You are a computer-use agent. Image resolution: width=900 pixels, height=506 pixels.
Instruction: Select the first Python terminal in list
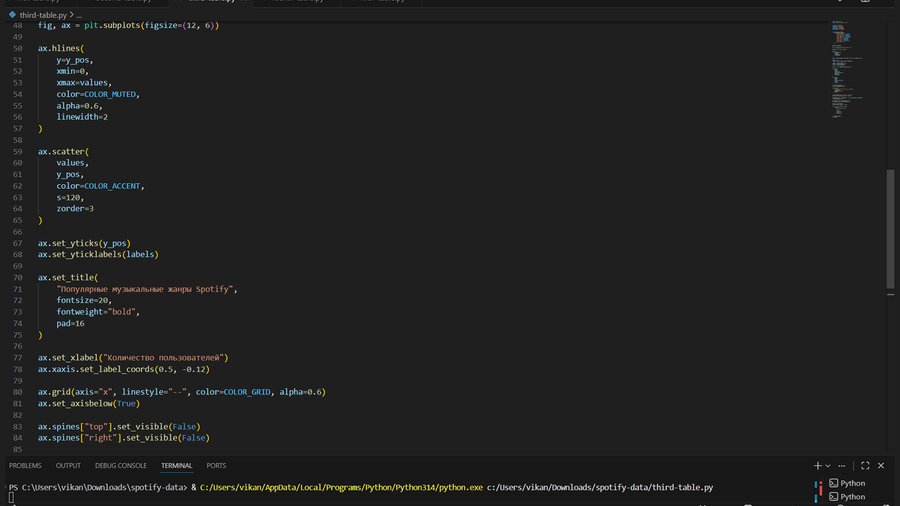tap(852, 483)
